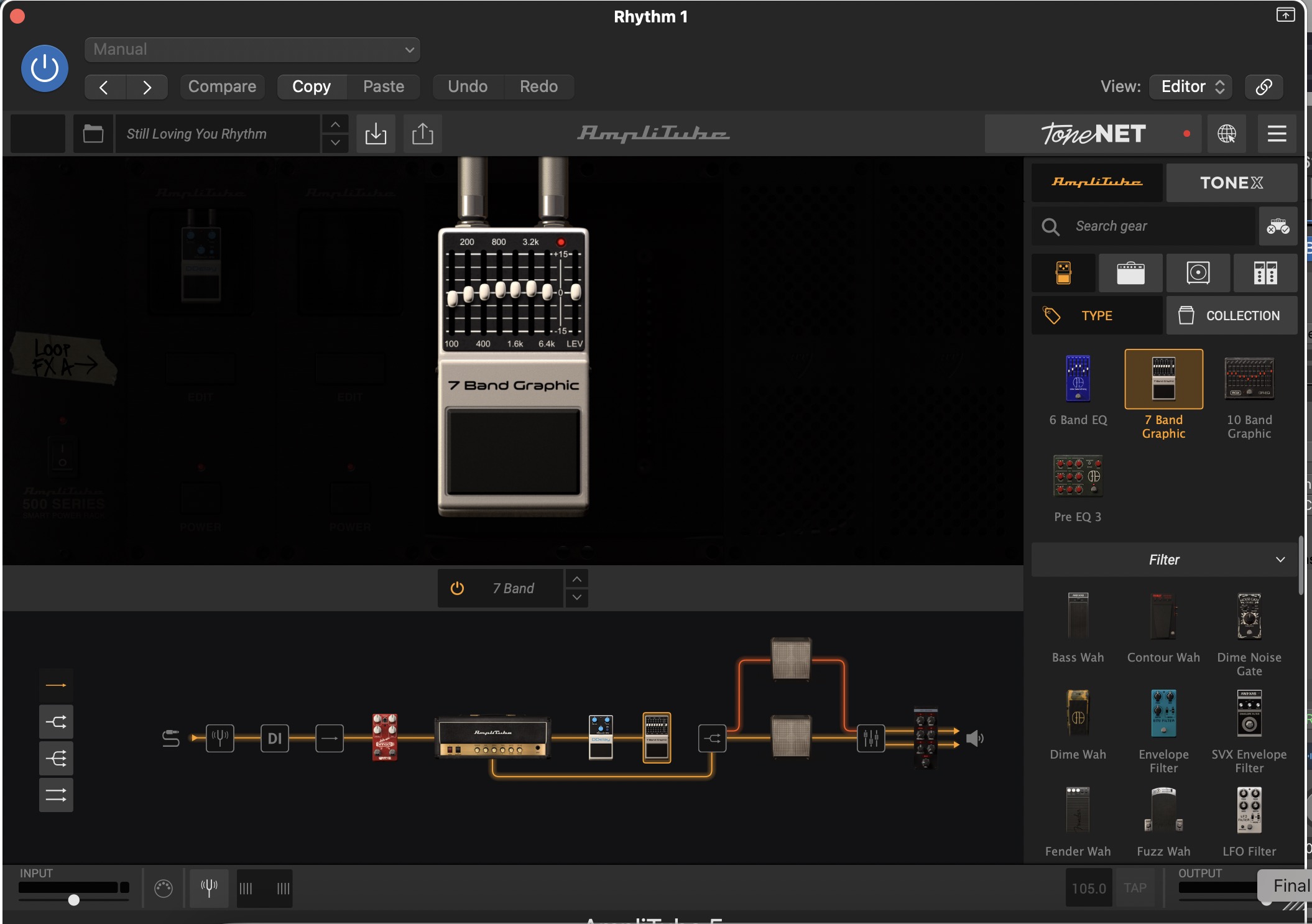Select the red drive pedal in chain
The image size is (1312, 924).
(x=384, y=737)
